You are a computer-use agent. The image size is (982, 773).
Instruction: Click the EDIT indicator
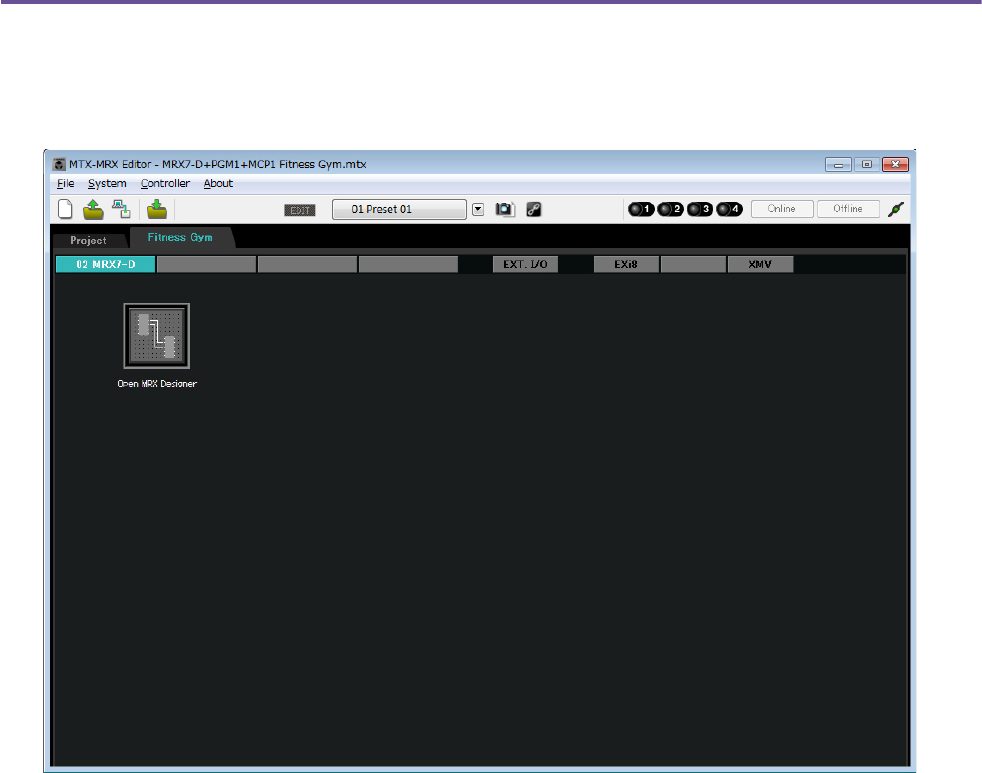300,210
